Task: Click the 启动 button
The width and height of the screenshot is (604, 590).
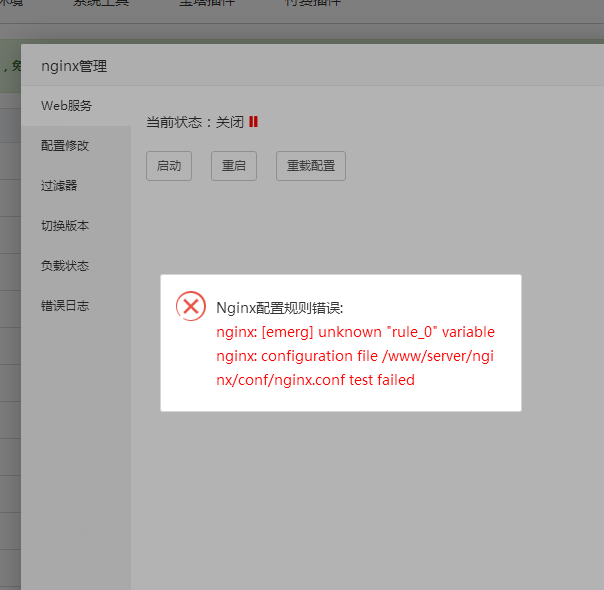Action: click(169, 166)
